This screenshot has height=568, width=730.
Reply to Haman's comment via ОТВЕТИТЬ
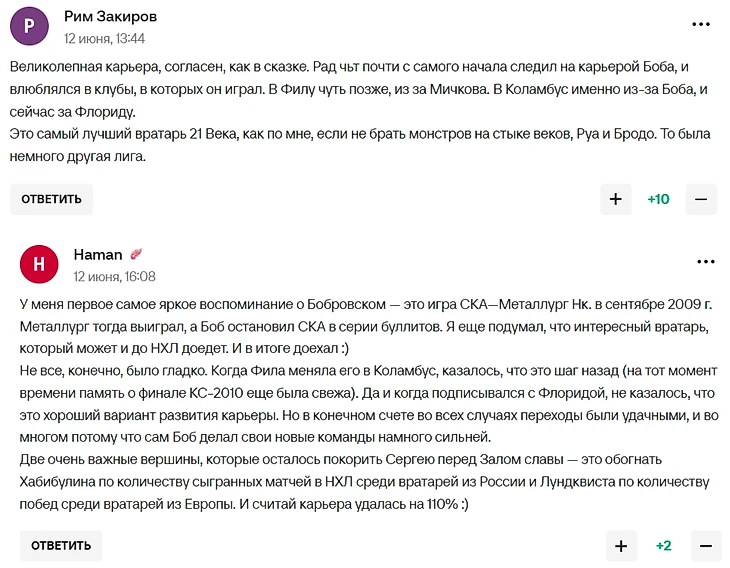pyautogui.click(x=61, y=546)
